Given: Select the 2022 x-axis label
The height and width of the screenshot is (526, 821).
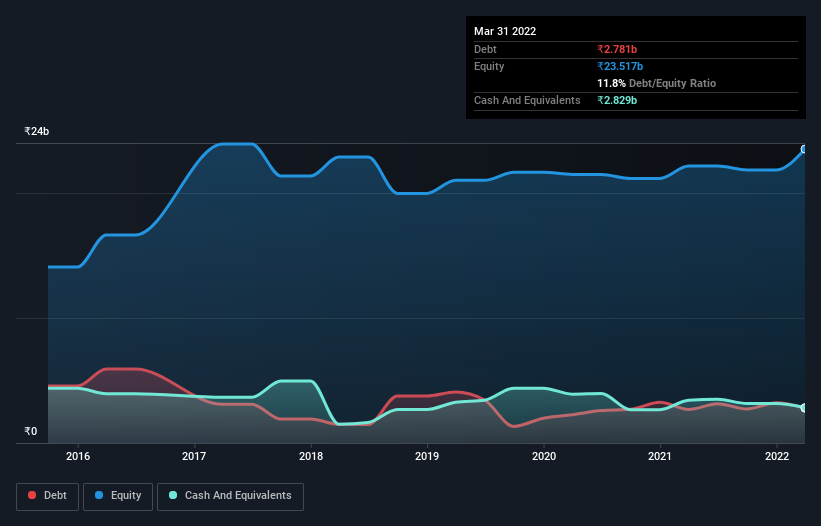Looking at the screenshot, I should pos(777,456).
